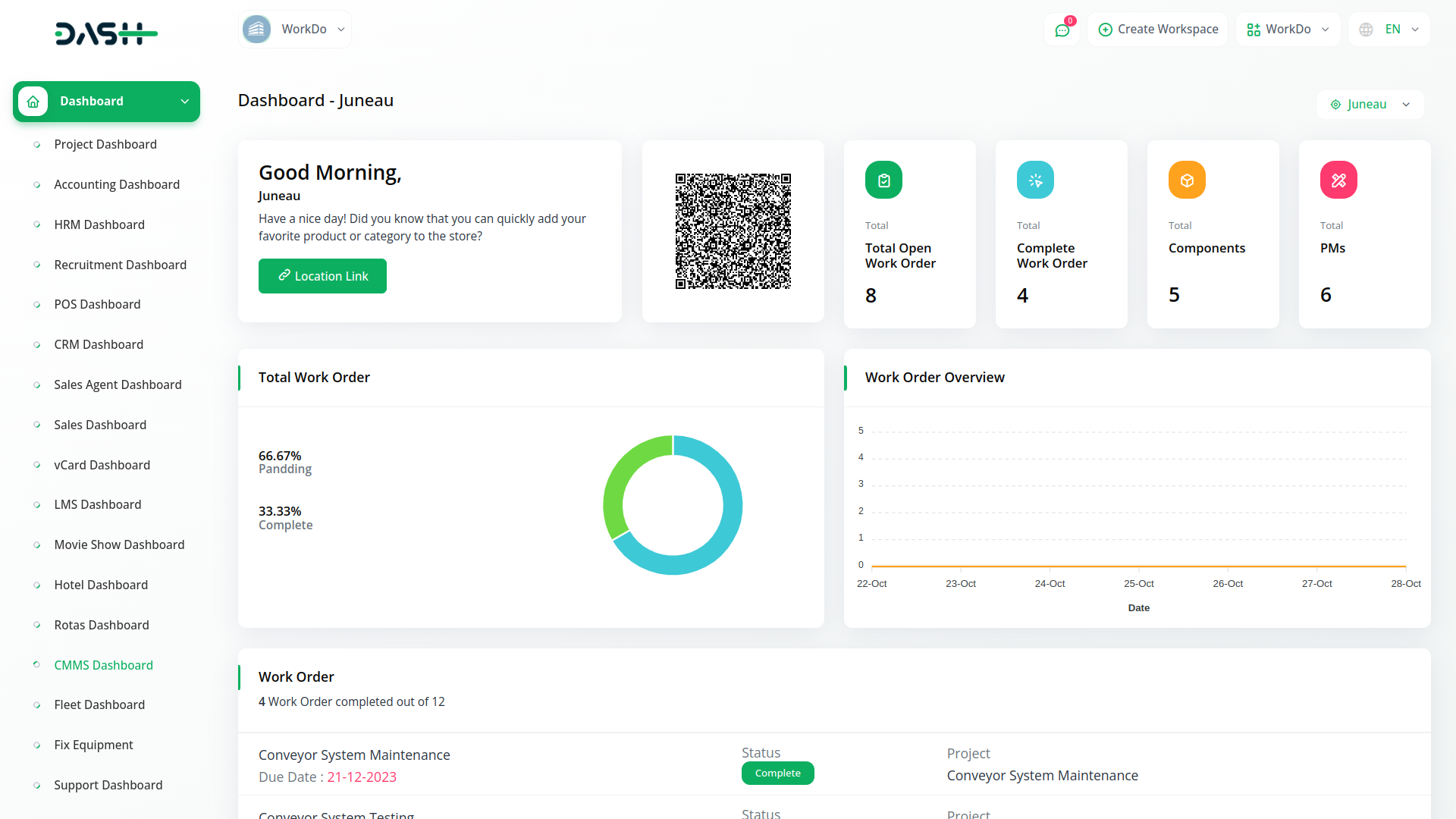Click the Location Link button

click(x=322, y=276)
